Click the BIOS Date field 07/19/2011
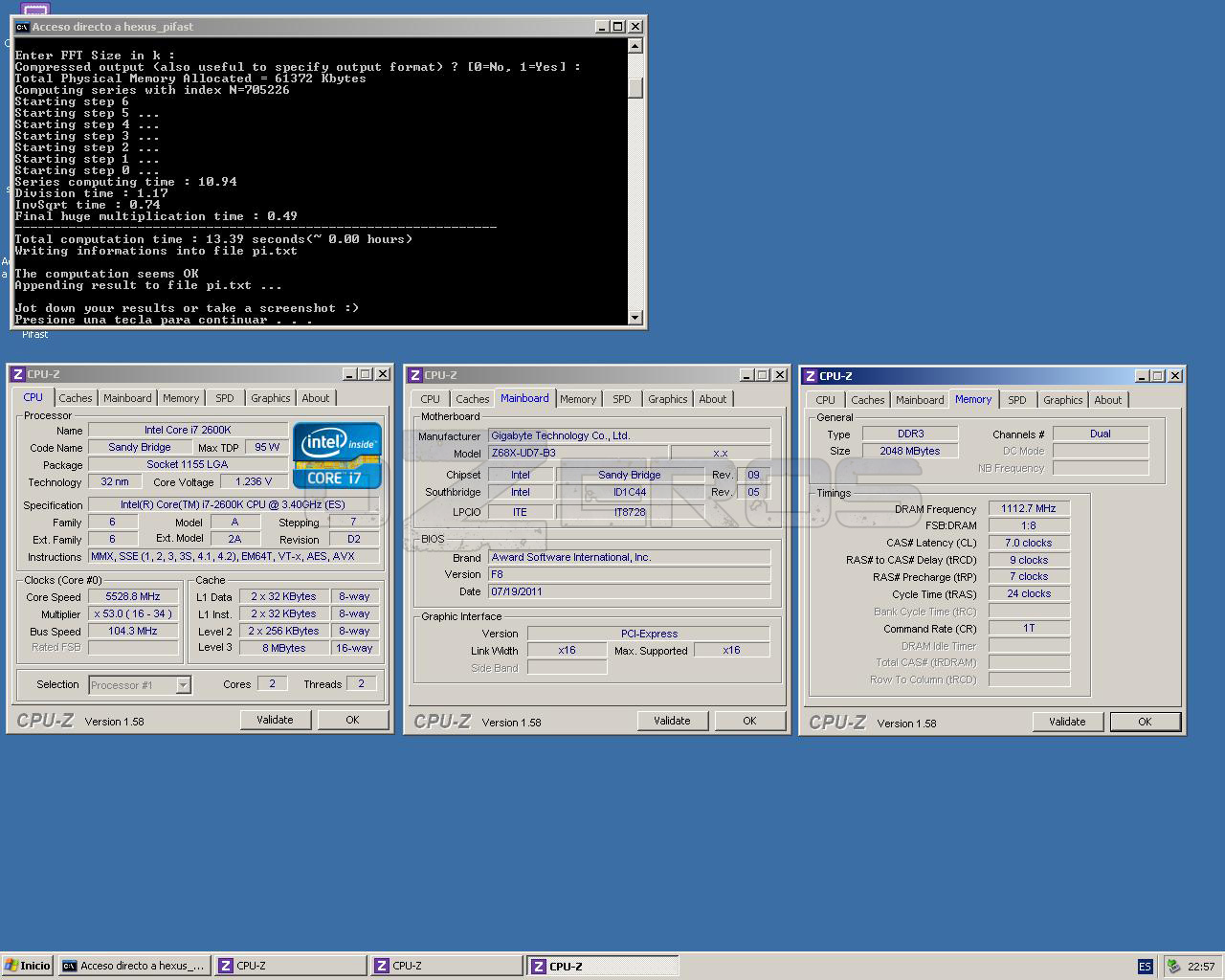 point(629,591)
